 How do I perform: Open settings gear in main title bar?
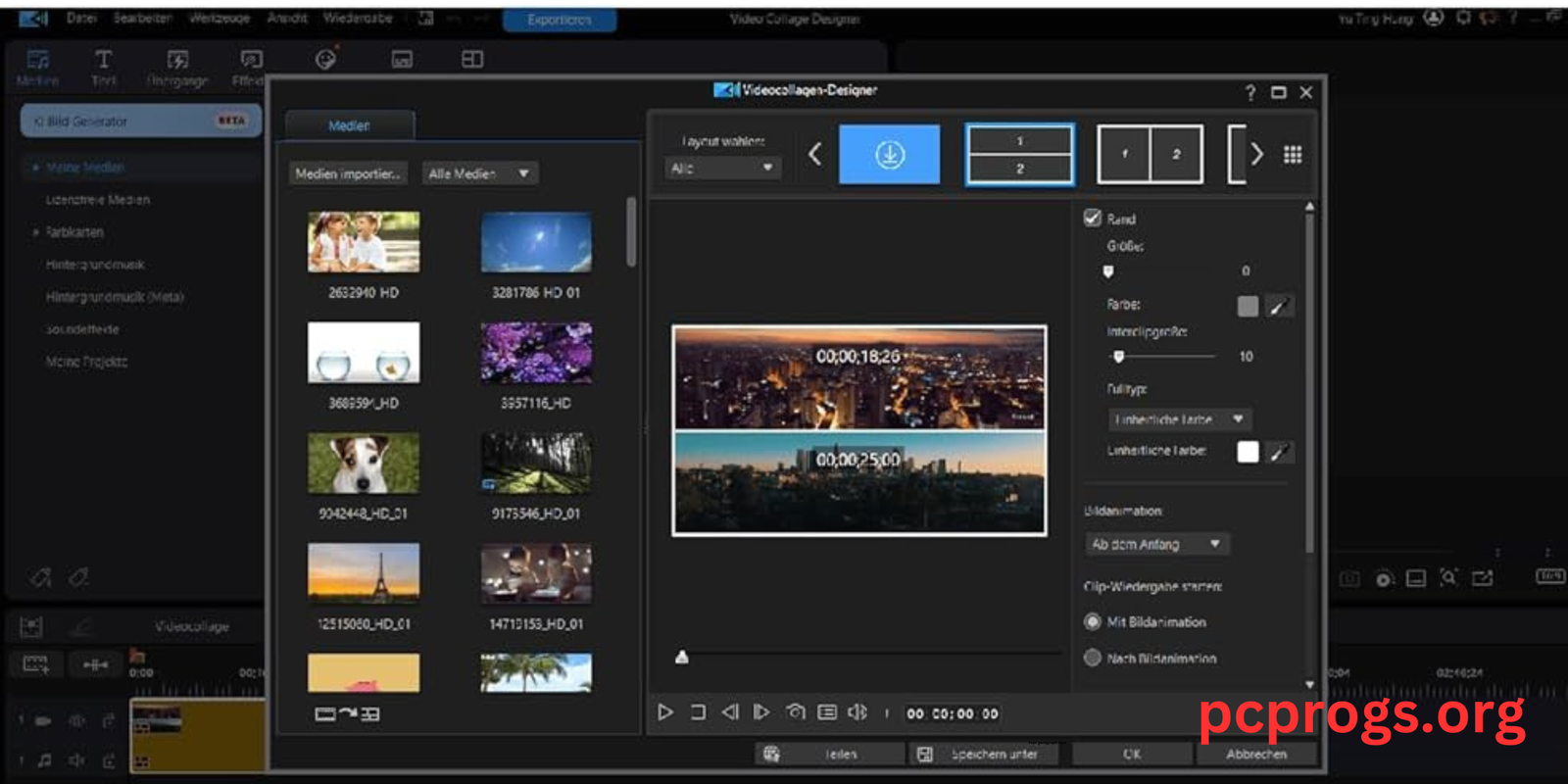coord(1463,18)
